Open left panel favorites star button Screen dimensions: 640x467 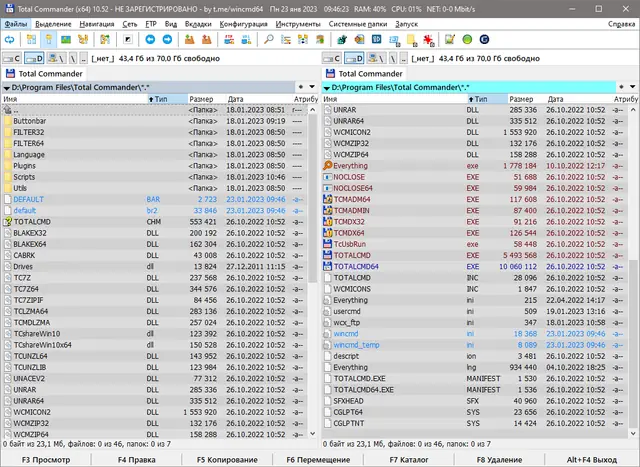click(301, 87)
